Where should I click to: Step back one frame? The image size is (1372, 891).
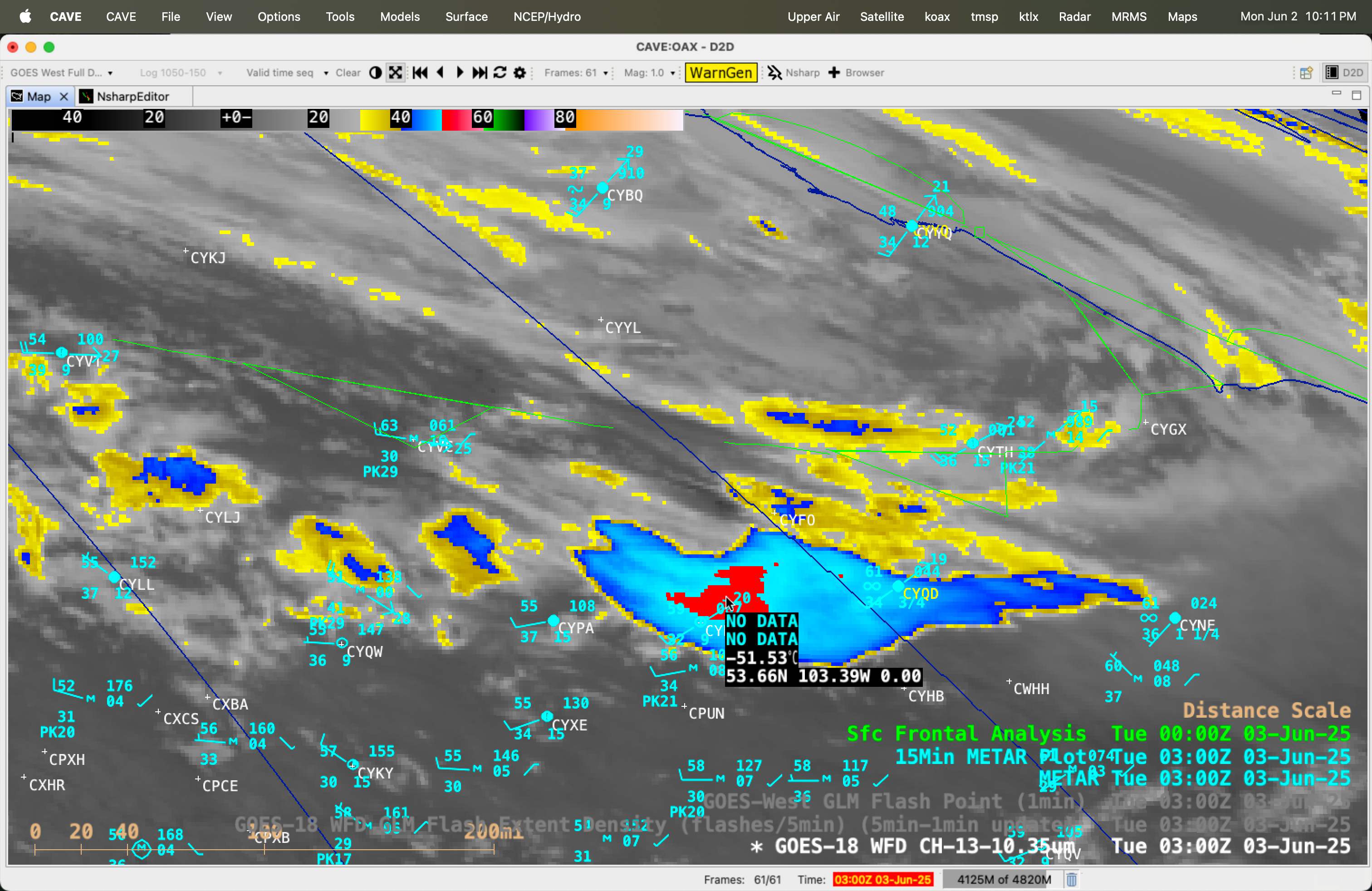441,73
